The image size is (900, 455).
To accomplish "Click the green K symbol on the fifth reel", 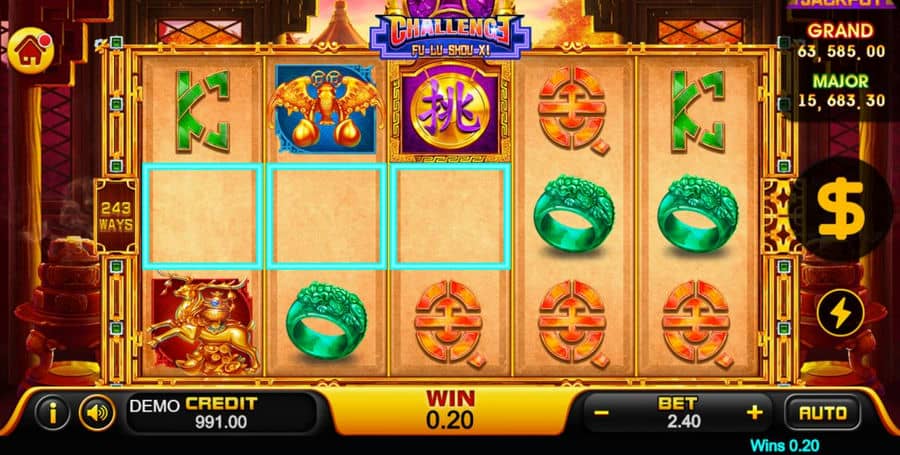I will (x=696, y=111).
